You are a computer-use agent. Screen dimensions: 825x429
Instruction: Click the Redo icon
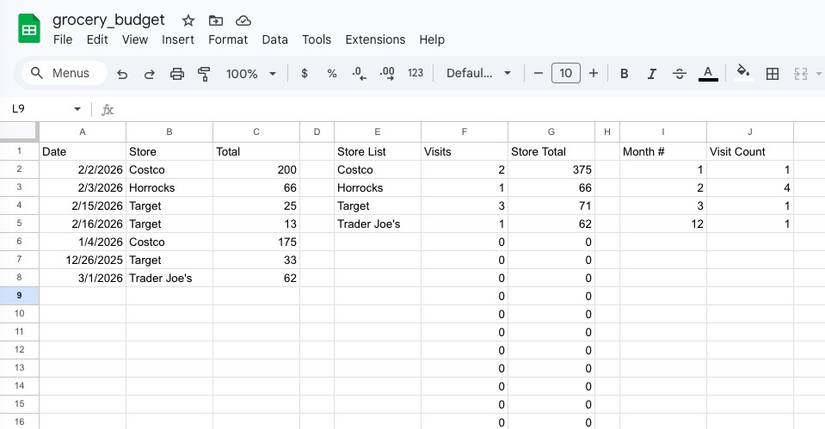(x=149, y=74)
